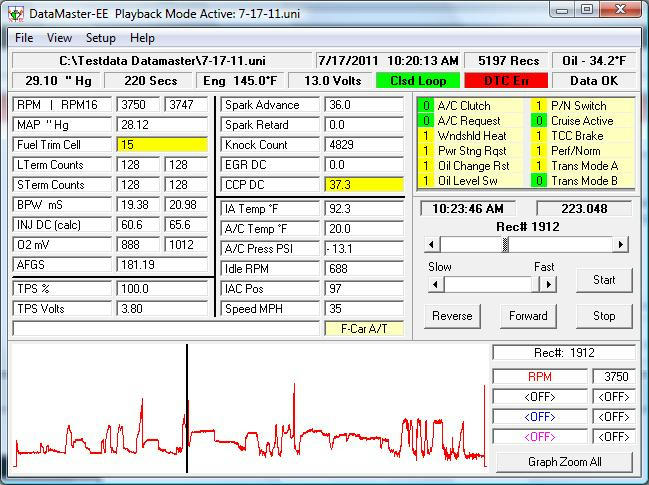Open the Setup menu

click(100, 38)
